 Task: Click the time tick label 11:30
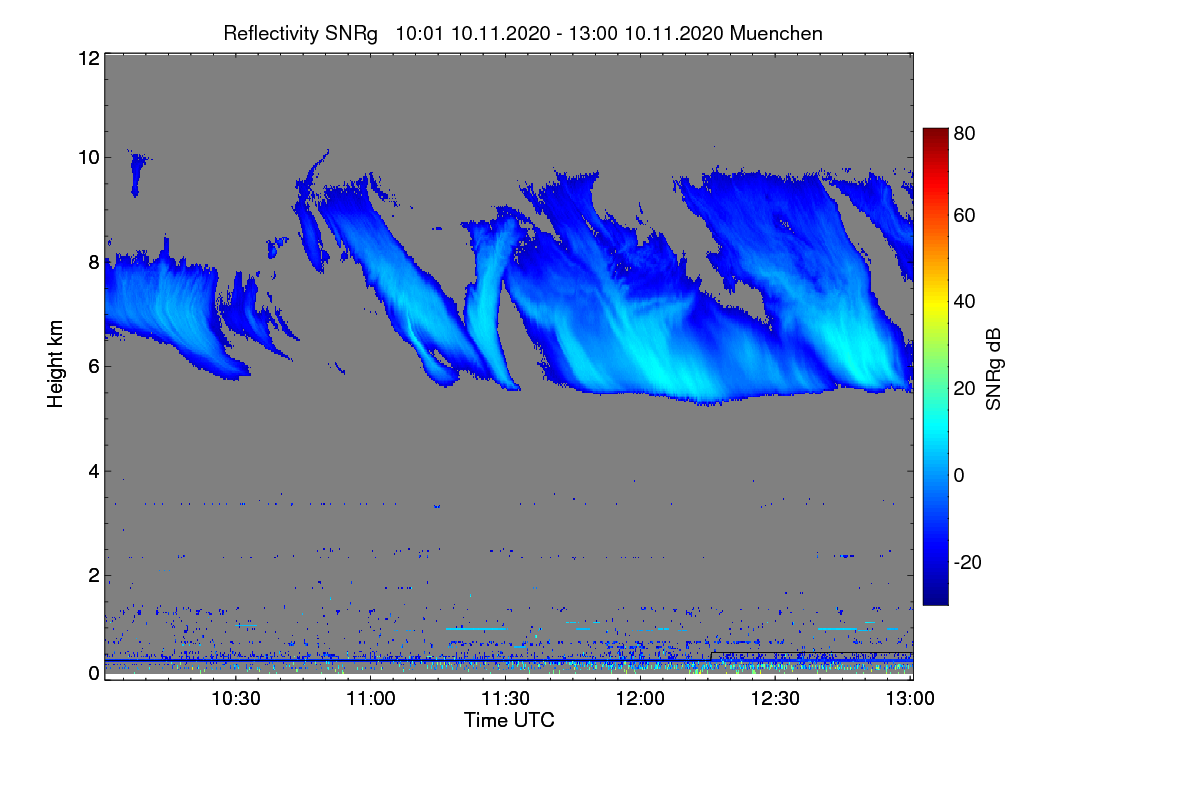(506, 698)
